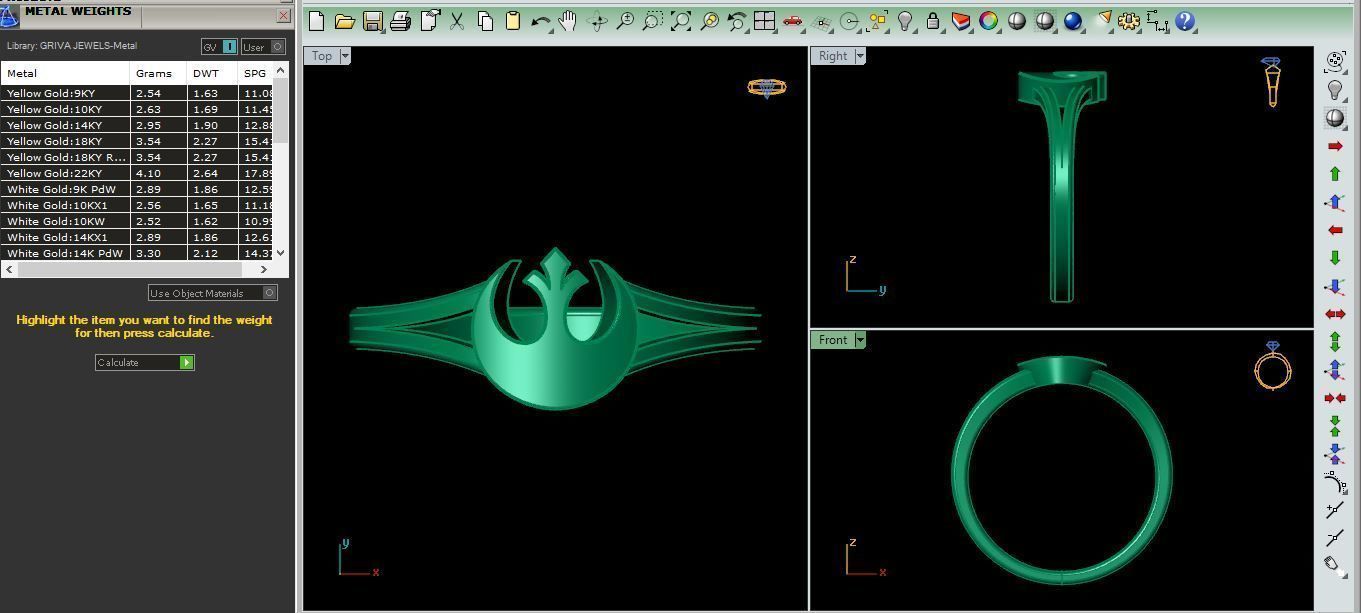Image resolution: width=1361 pixels, height=613 pixels.
Task: Print using the printer icon
Action: click(x=401, y=21)
